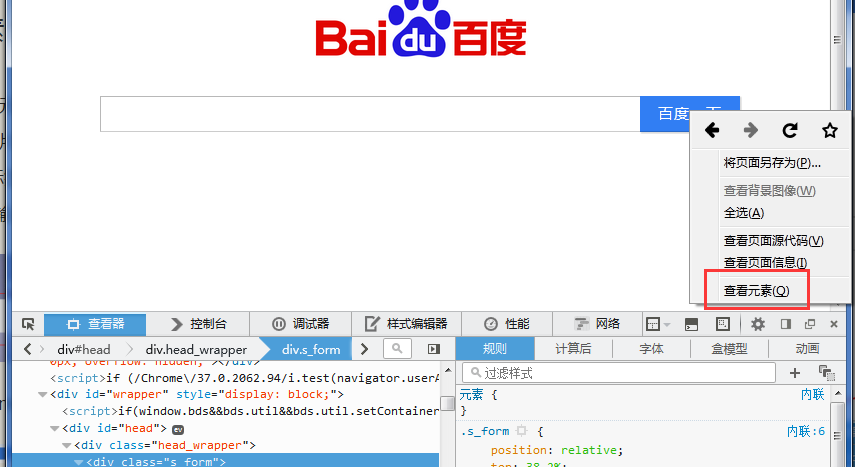Dock devtools to the side
The image size is (855, 467).
(x=786, y=324)
